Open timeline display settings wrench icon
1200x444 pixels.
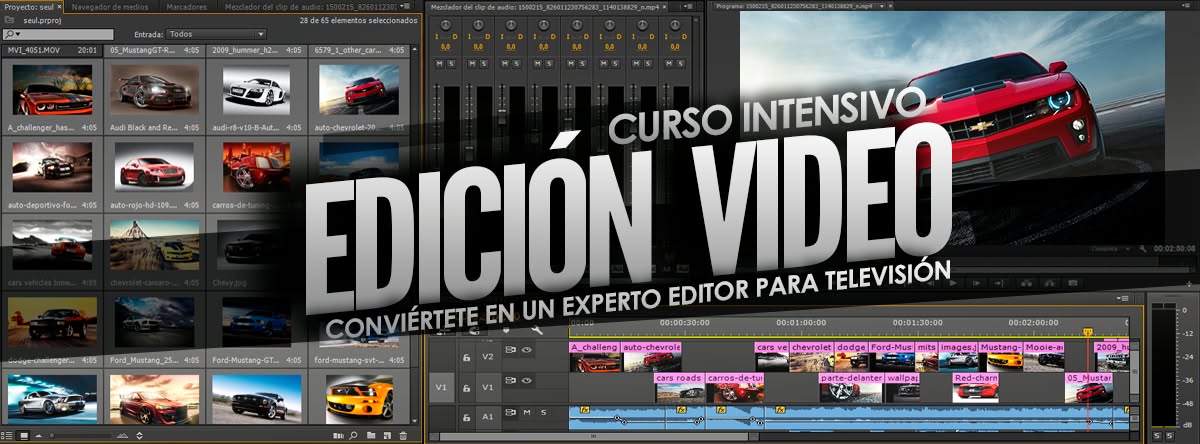tap(537, 330)
